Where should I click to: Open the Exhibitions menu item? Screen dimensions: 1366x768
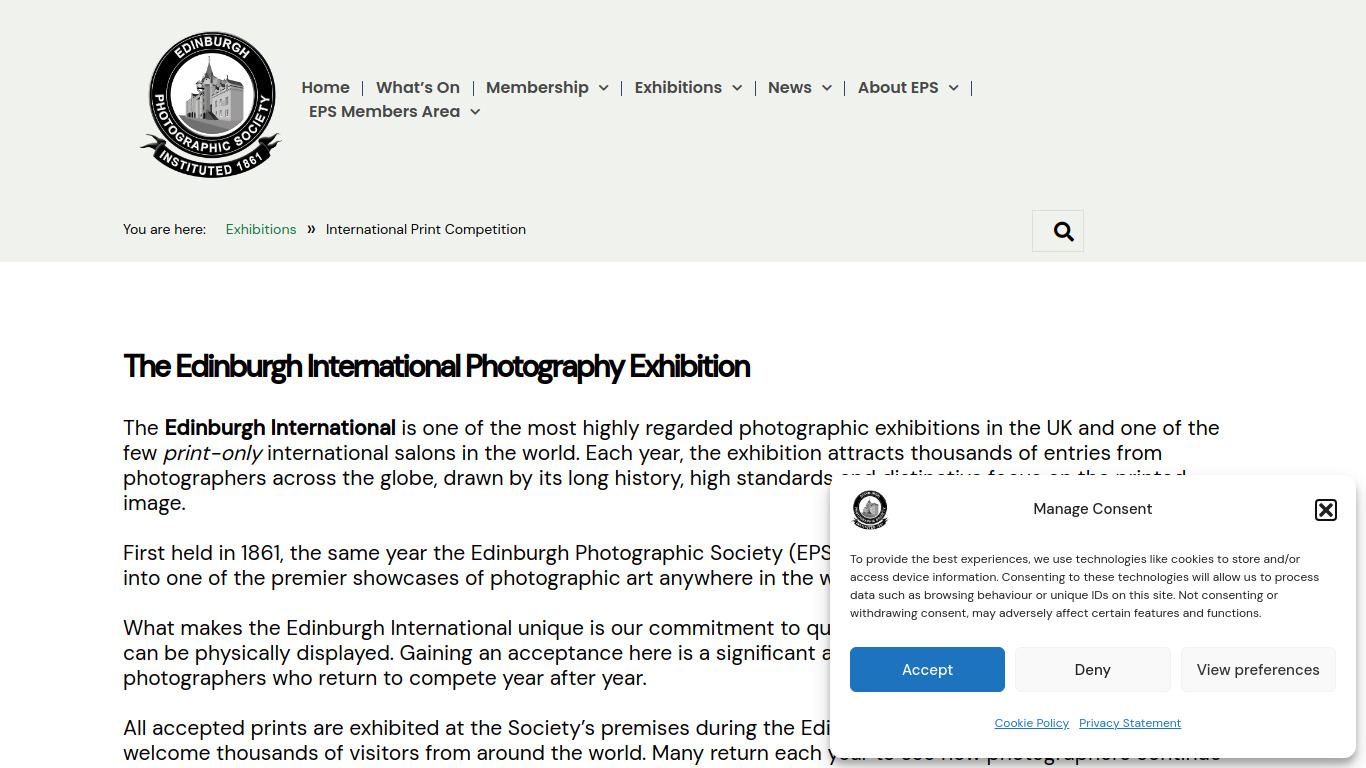click(678, 88)
